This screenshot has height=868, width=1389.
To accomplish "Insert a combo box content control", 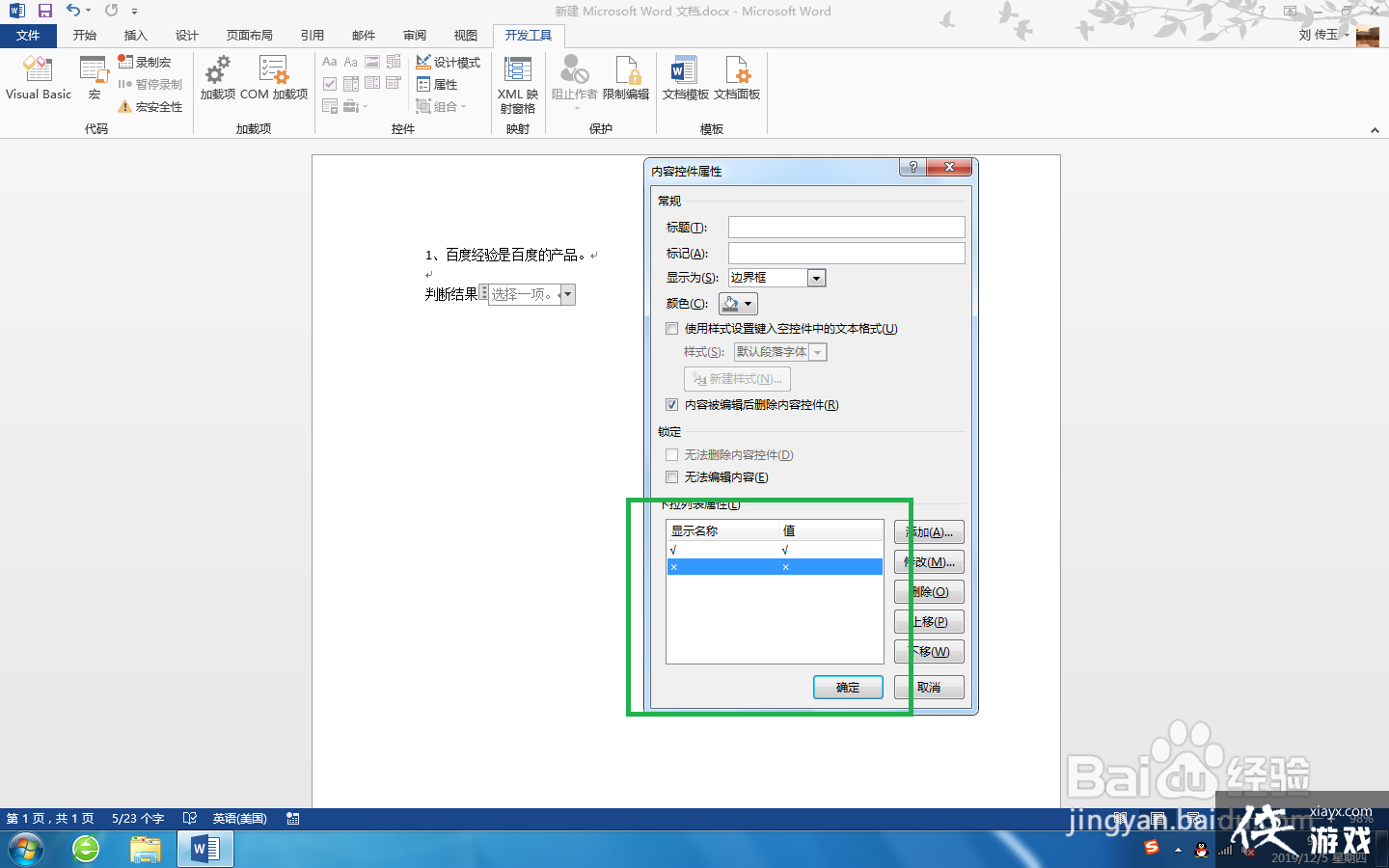I will [351, 84].
